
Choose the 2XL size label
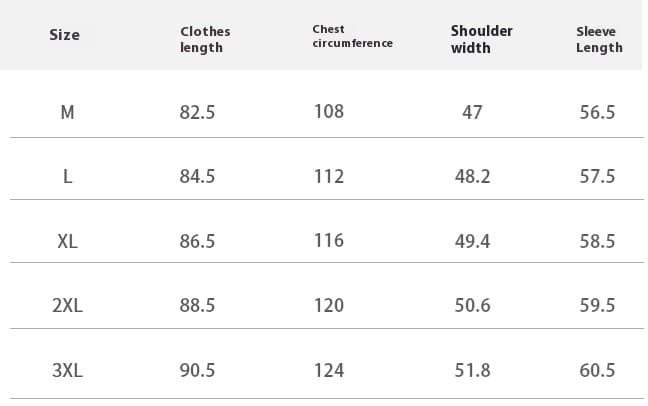(x=67, y=306)
